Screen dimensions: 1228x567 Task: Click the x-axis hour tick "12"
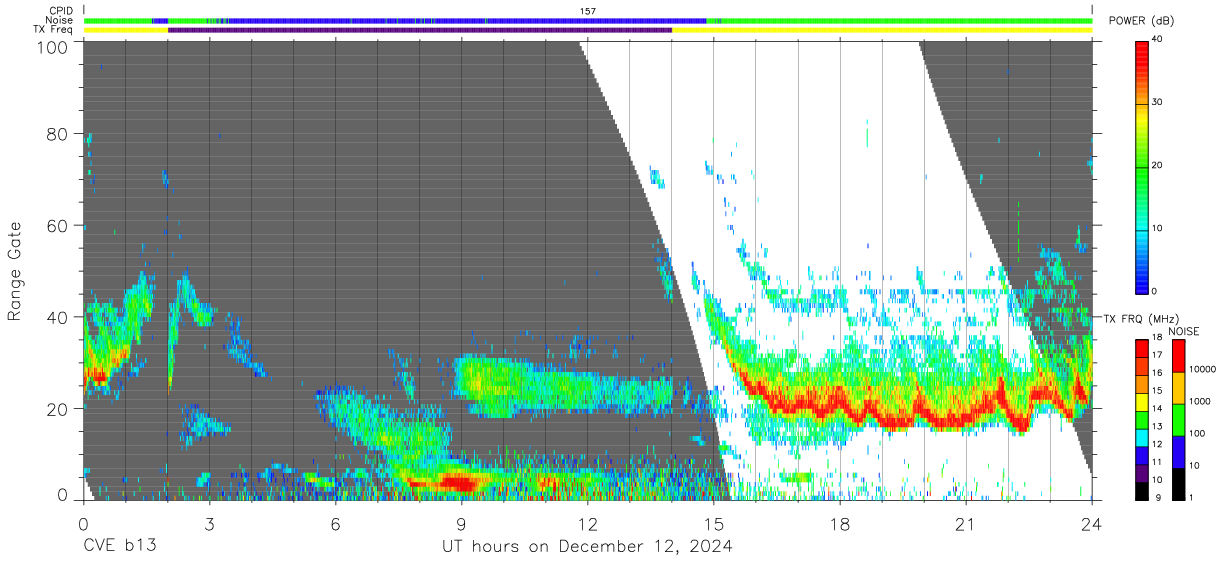click(587, 523)
